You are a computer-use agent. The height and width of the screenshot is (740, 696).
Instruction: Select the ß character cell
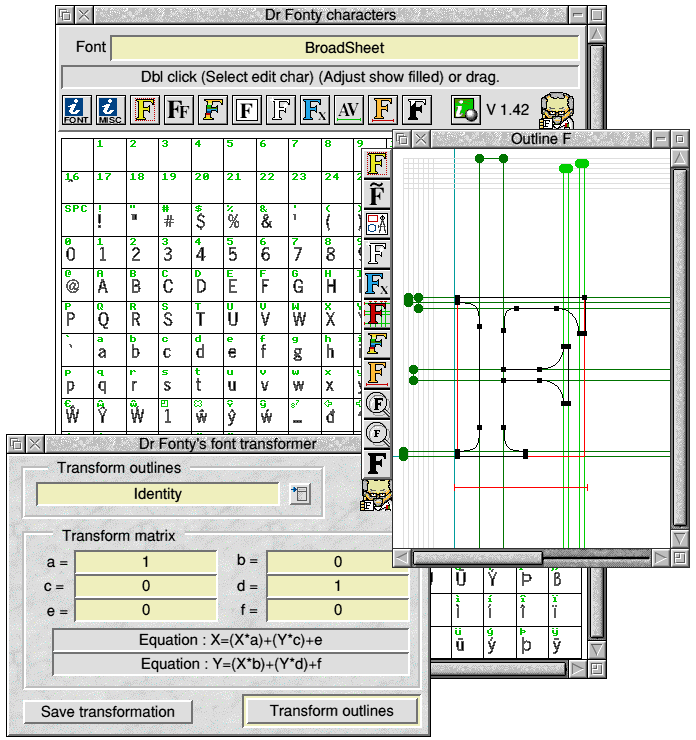(564, 580)
